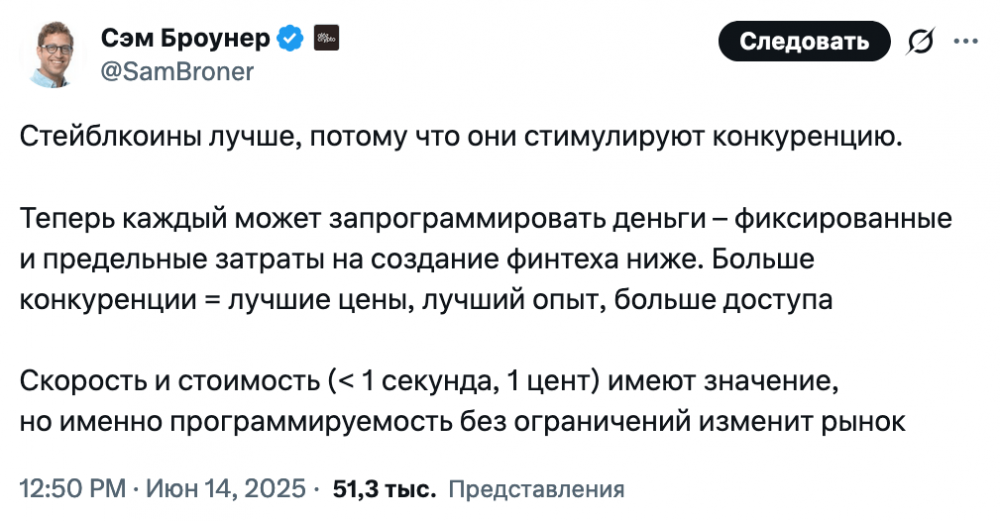1000x521 pixels.
Task: Click the line starting "Скорость и стоимость"
Action: click(426, 380)
